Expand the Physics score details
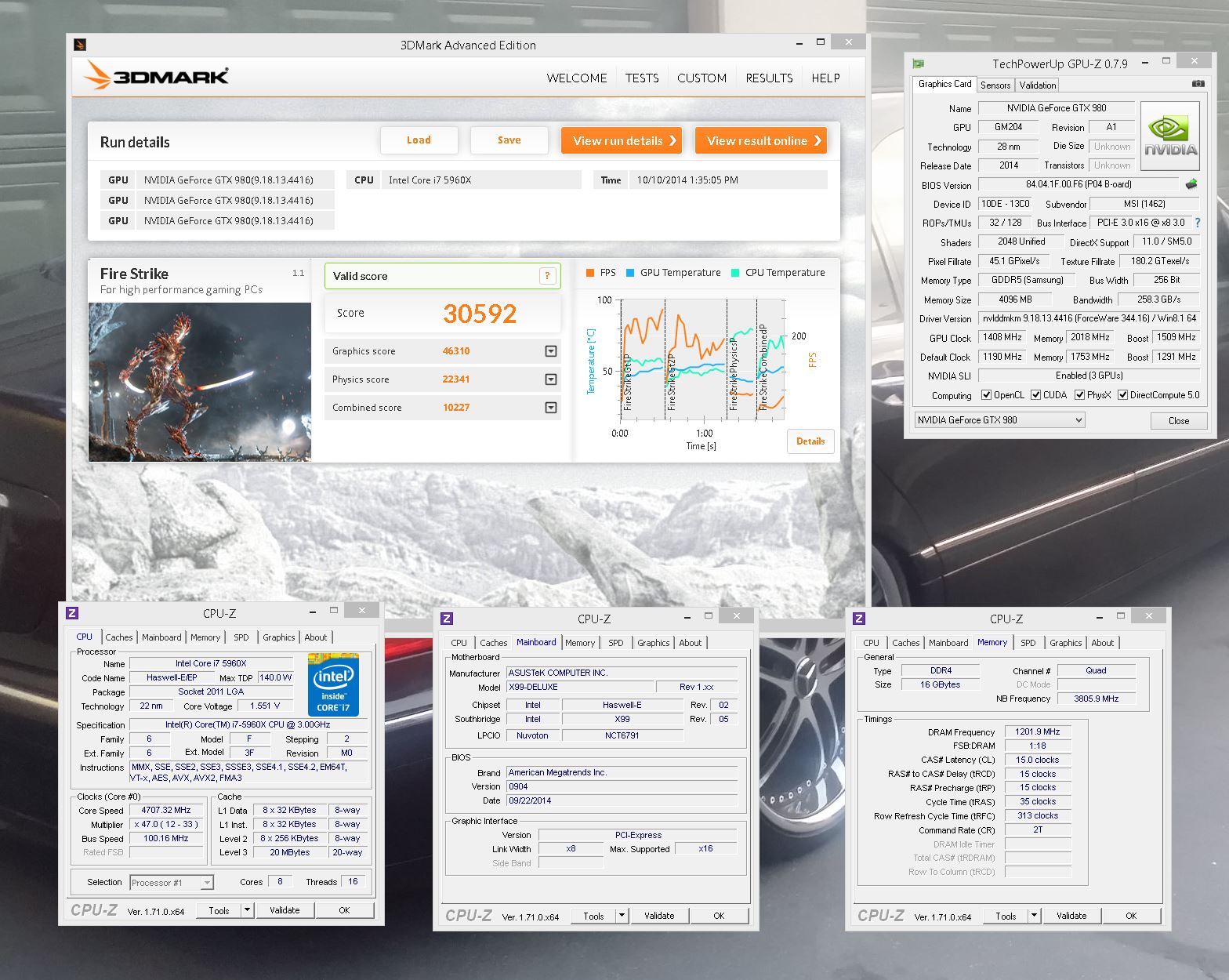This screenshot has width=1229, height=980. click(551, 379)
